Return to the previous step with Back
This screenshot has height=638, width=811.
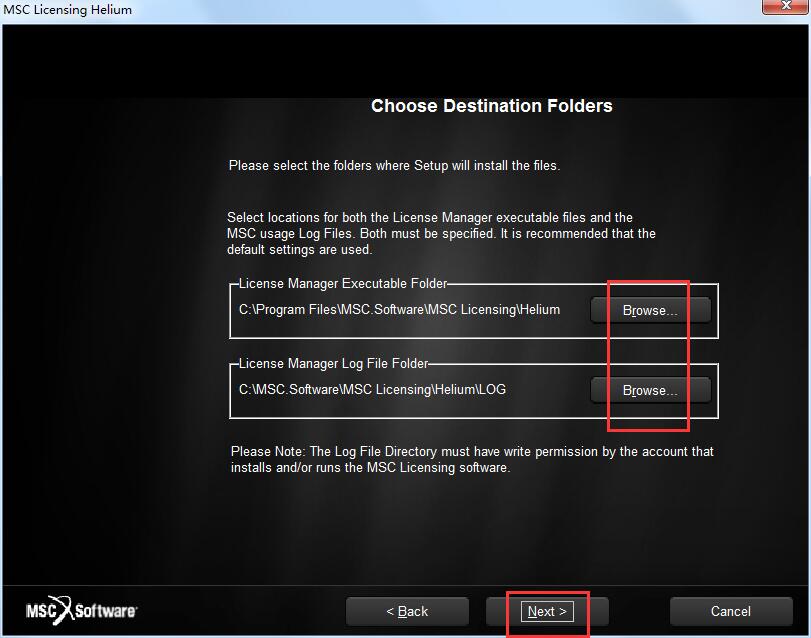pos(407,611)
